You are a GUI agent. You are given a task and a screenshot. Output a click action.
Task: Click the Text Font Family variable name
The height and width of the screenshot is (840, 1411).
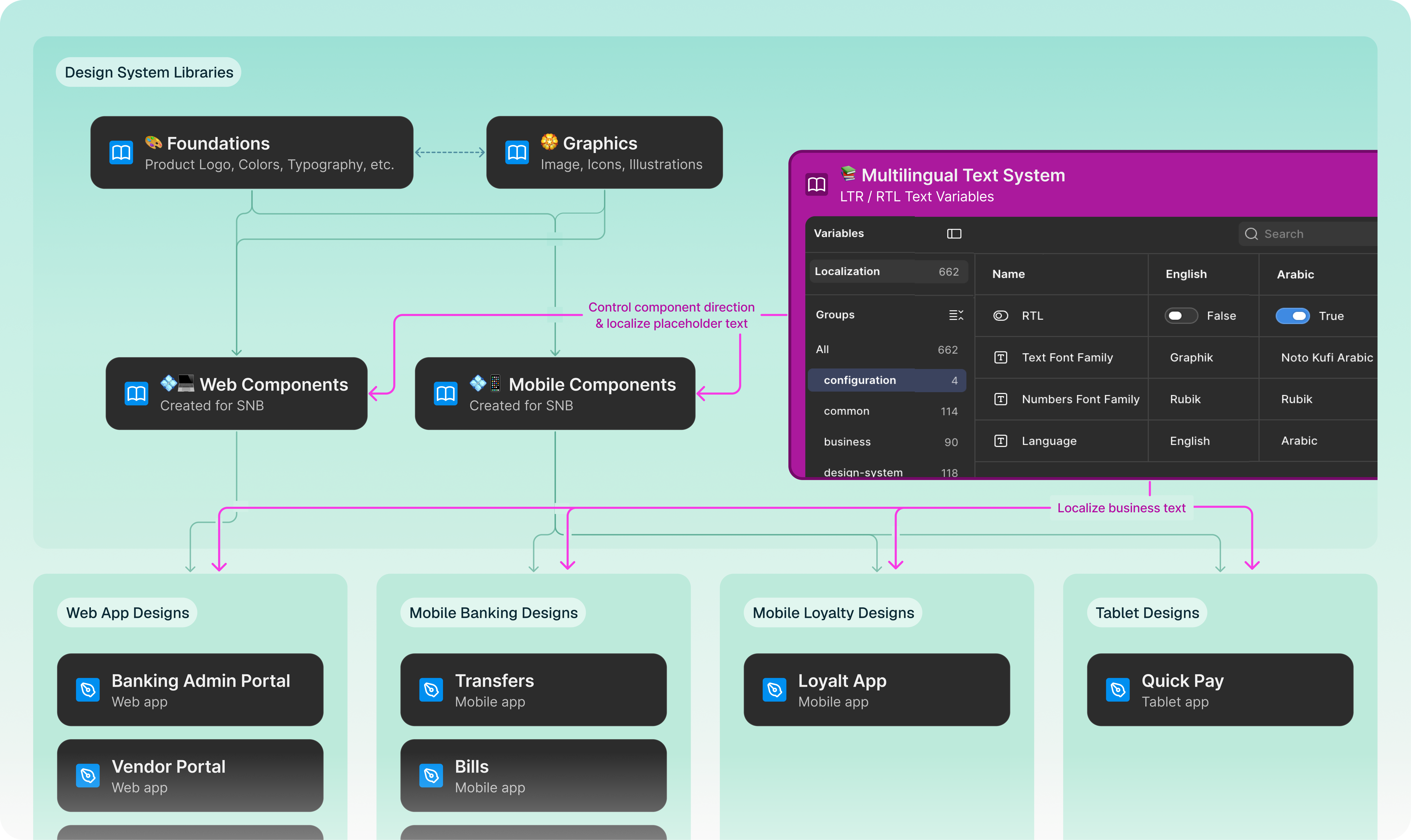1067,358
